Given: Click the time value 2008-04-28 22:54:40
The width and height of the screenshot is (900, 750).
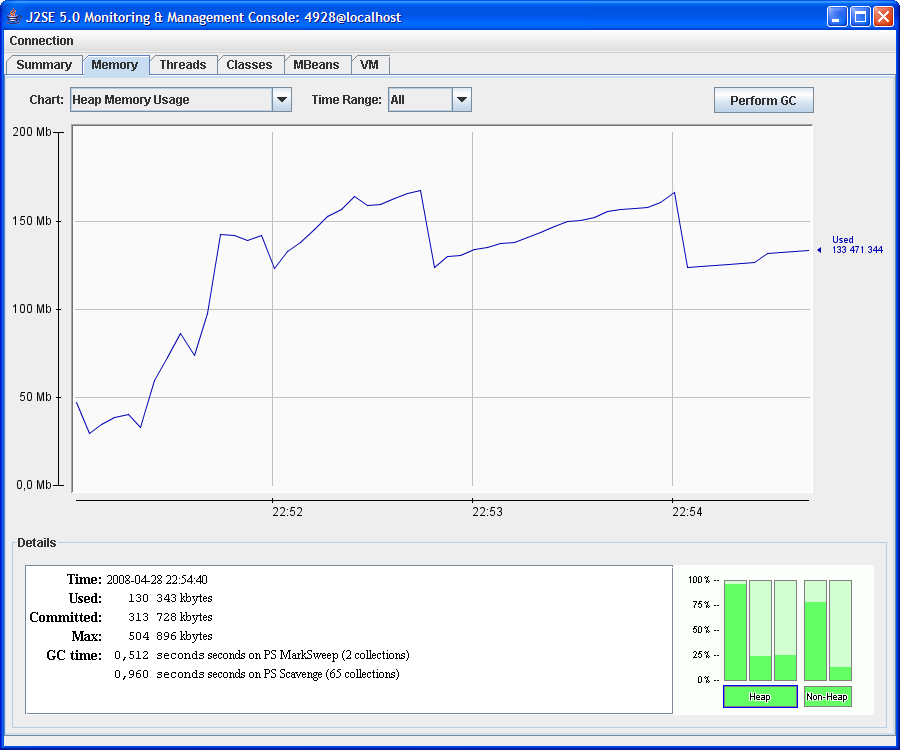Looking at the screenshot, I should pyautogui.click(x=157, y=580).
